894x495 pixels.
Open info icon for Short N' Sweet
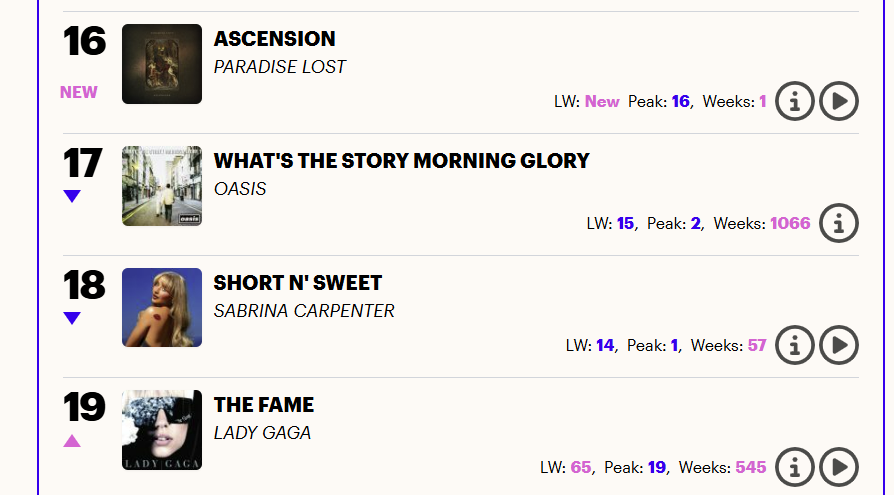click(795, 345)
